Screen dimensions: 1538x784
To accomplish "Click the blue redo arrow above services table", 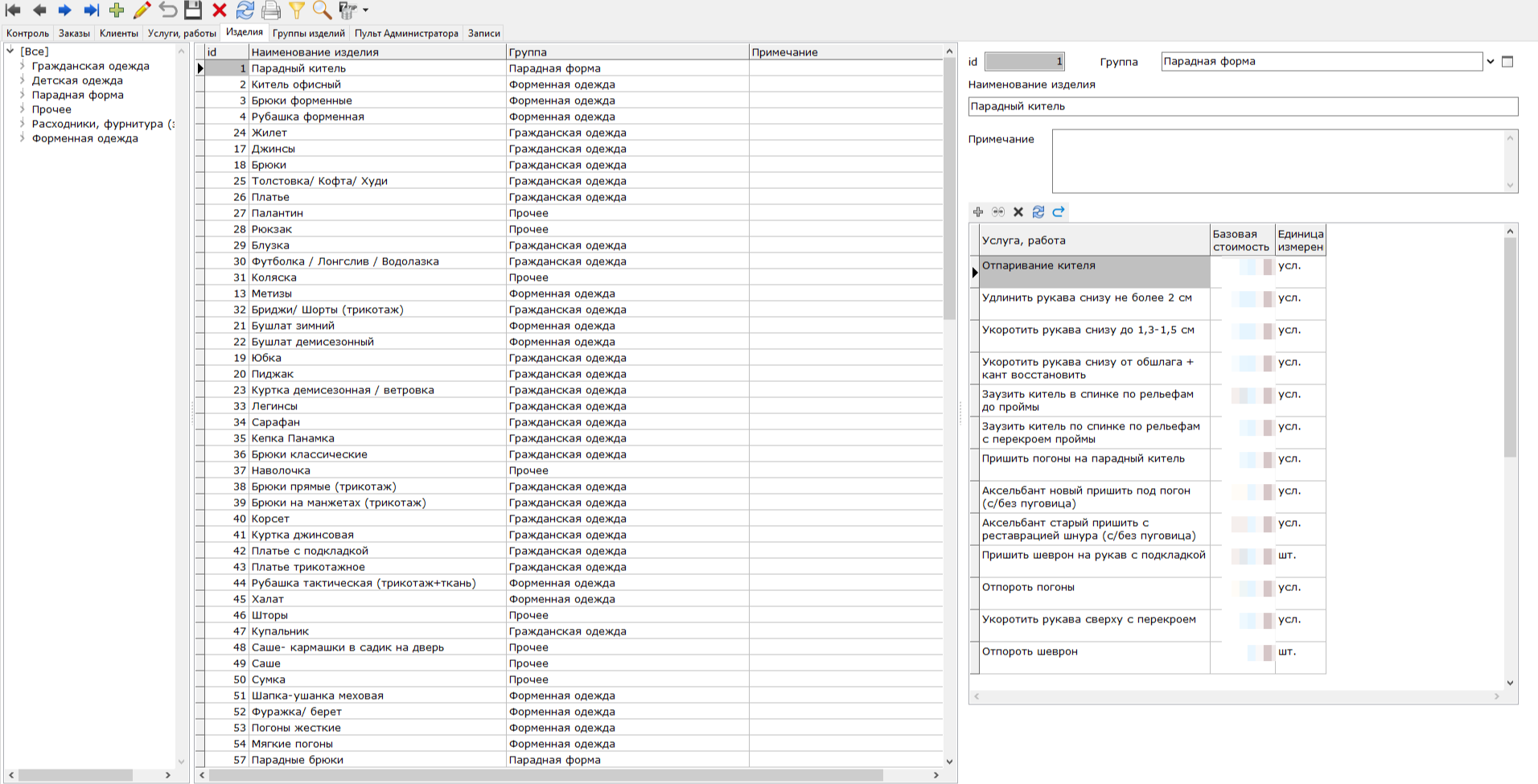I will (1059, 212).
